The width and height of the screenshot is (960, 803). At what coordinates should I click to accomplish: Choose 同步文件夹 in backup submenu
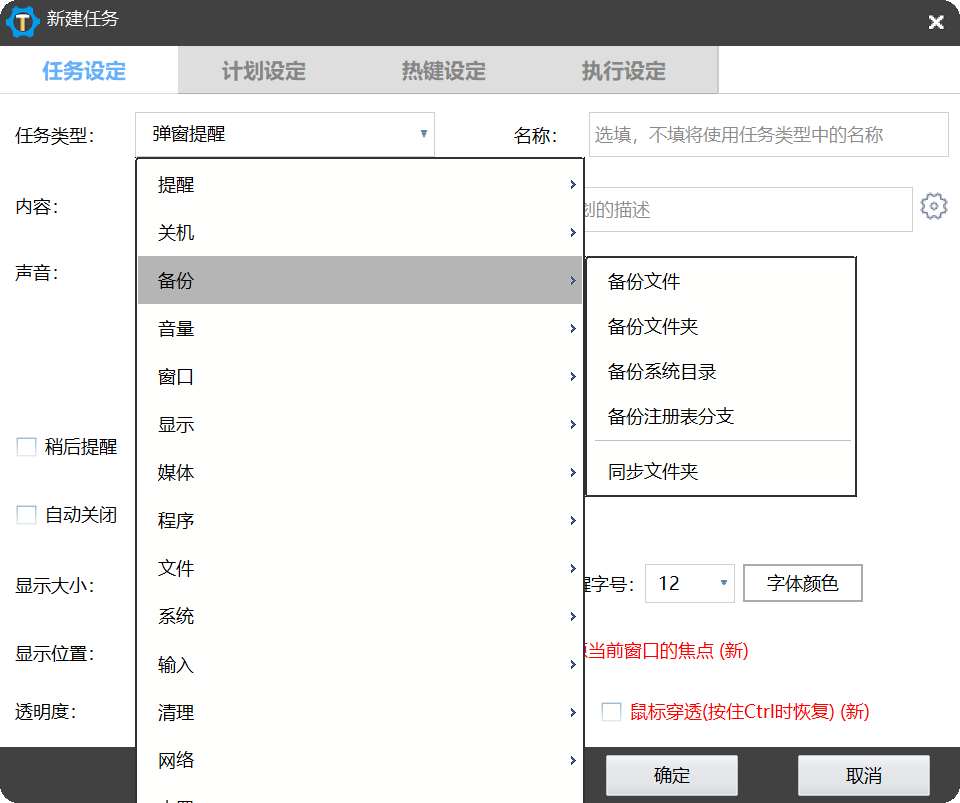click(653, 472)
